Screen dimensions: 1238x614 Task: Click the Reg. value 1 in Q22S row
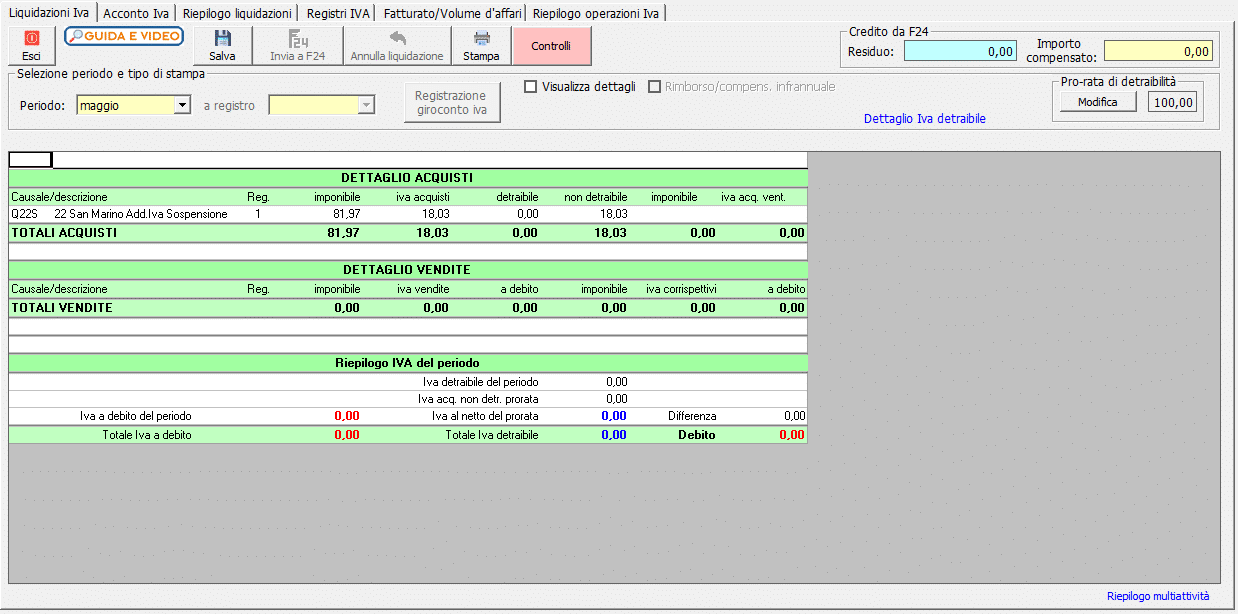click(258, 214)
